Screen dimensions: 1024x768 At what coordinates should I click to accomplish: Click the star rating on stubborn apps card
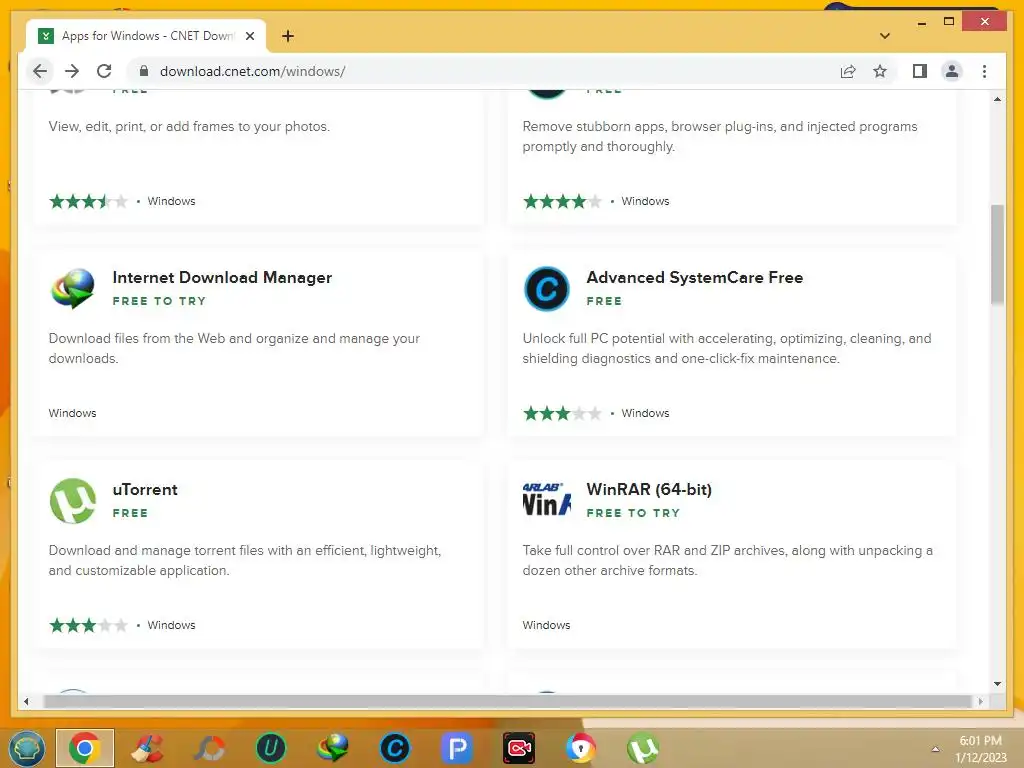[562, 201]
